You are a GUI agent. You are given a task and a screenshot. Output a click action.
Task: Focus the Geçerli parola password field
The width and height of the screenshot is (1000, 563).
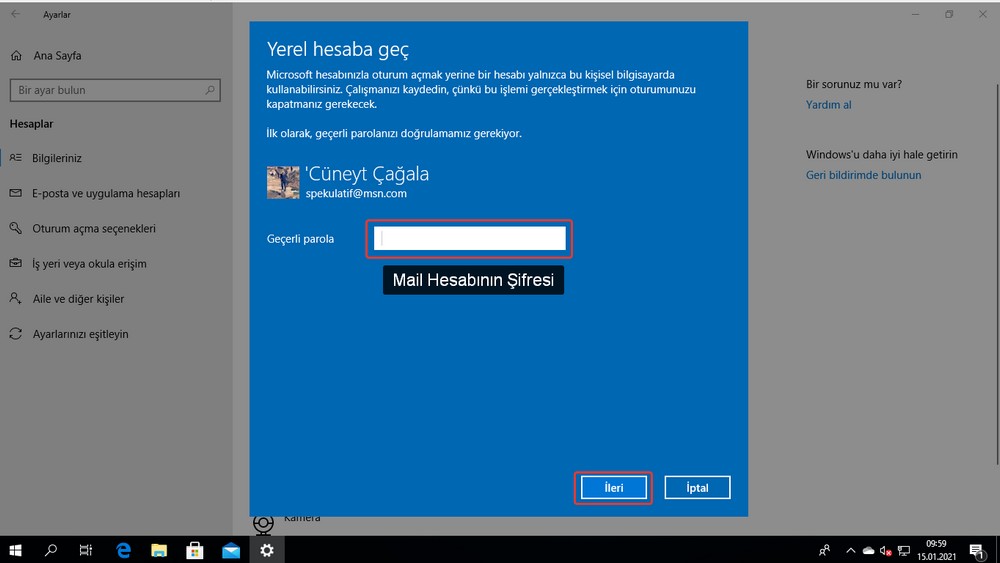click(x=469, y=238)
